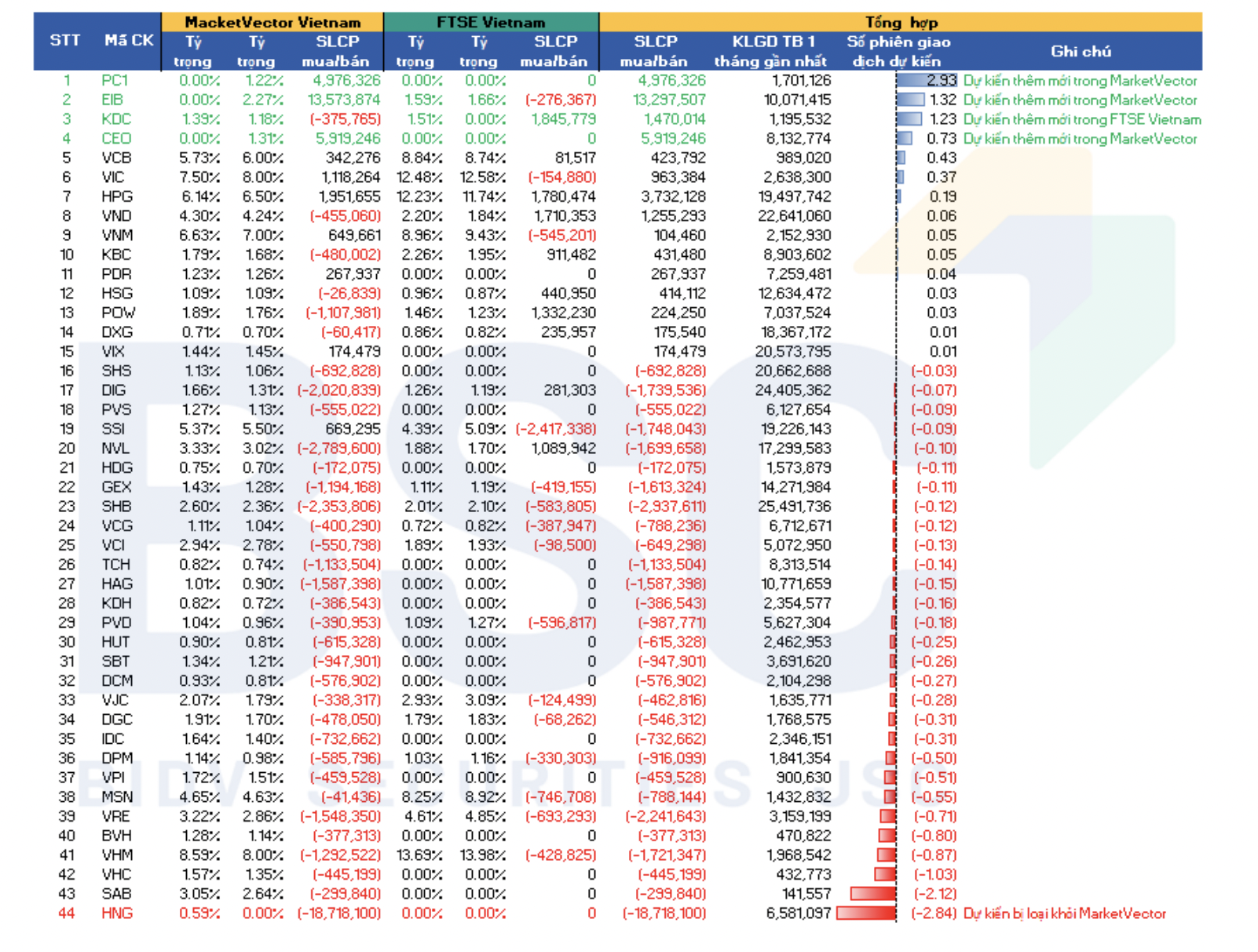The height and width of the screenshot is (952, 1258).
Task: Select ticker cell 'VHC'
Action: [116, 875]
